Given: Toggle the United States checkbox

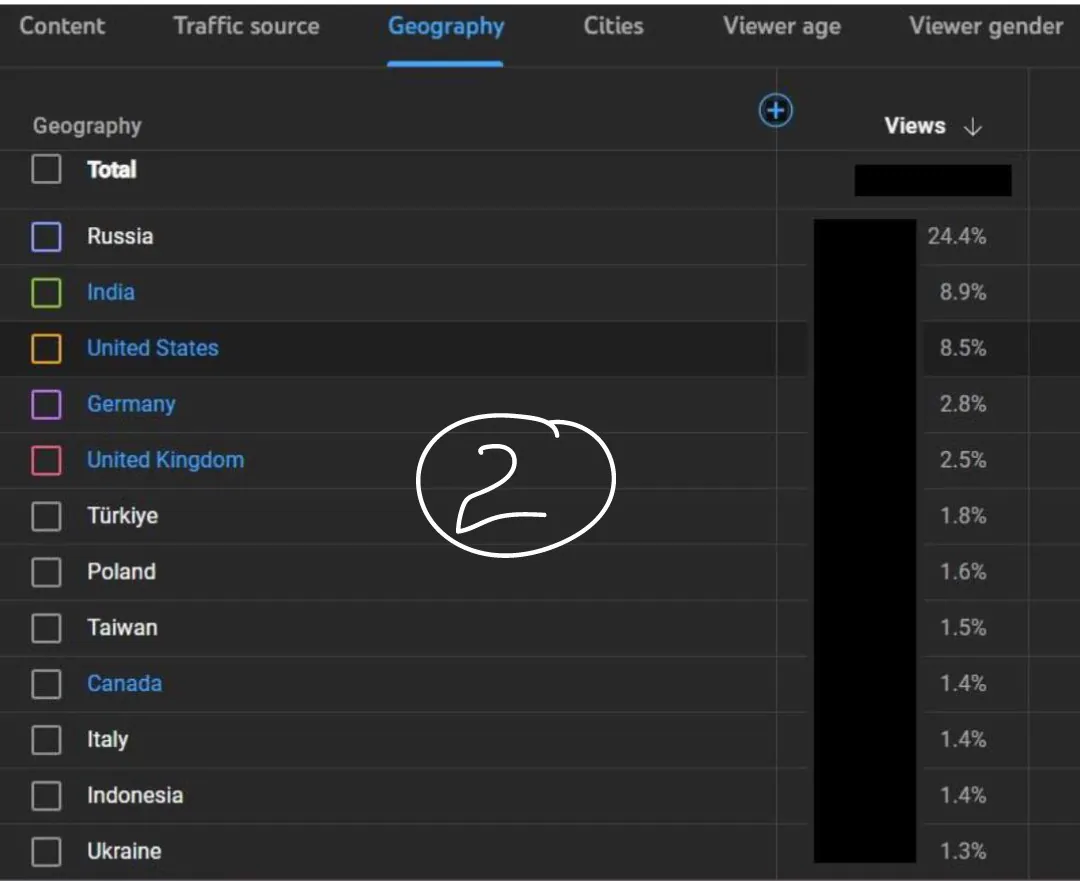Looking at the screenshot, I should pos(46,348).
